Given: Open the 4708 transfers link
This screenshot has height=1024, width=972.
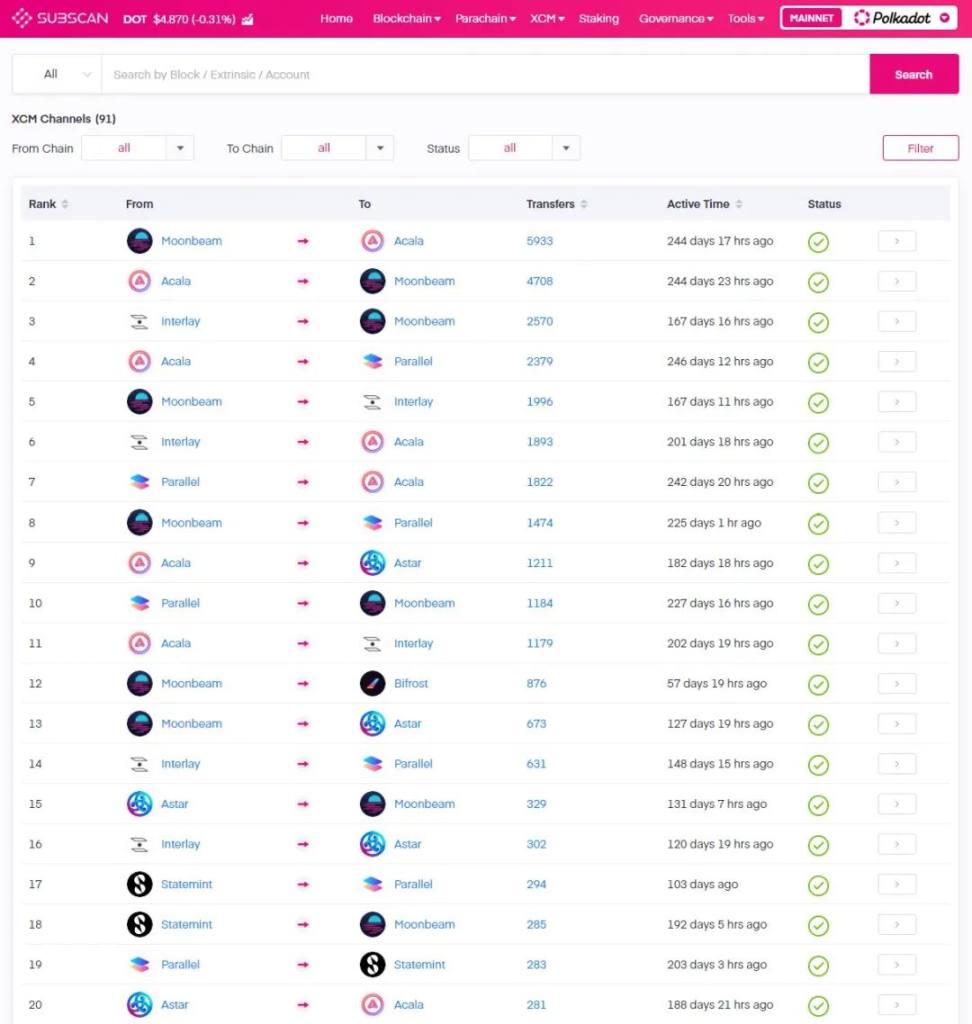Looking at the screenshot, I should [540, 281].
